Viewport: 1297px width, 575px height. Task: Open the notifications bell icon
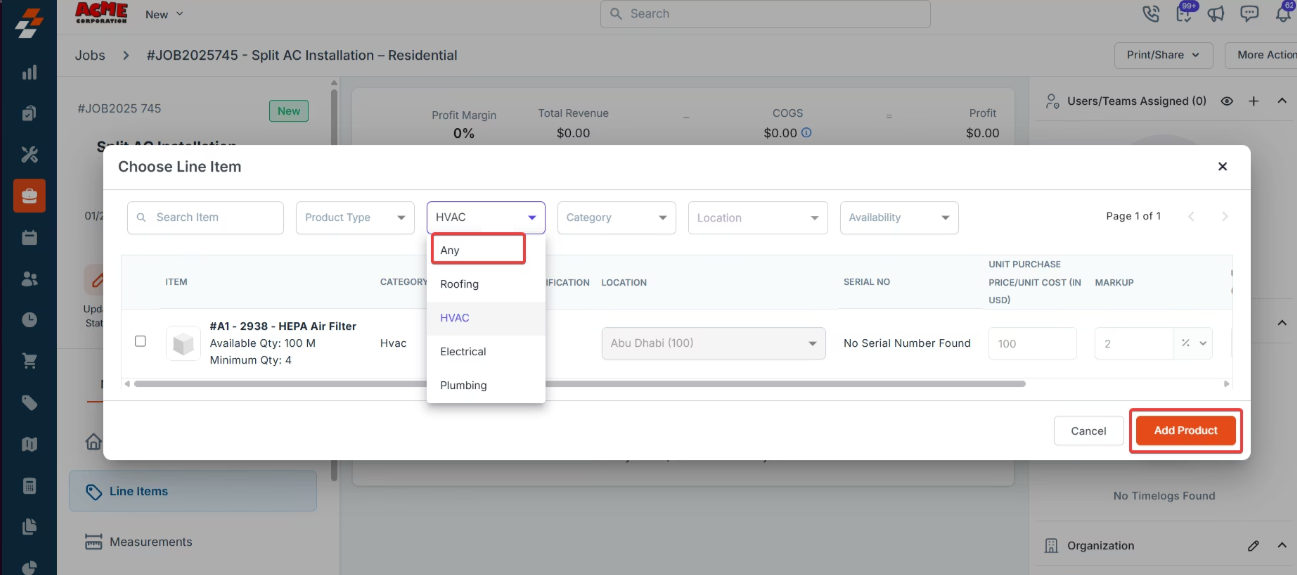[1283, 14]
